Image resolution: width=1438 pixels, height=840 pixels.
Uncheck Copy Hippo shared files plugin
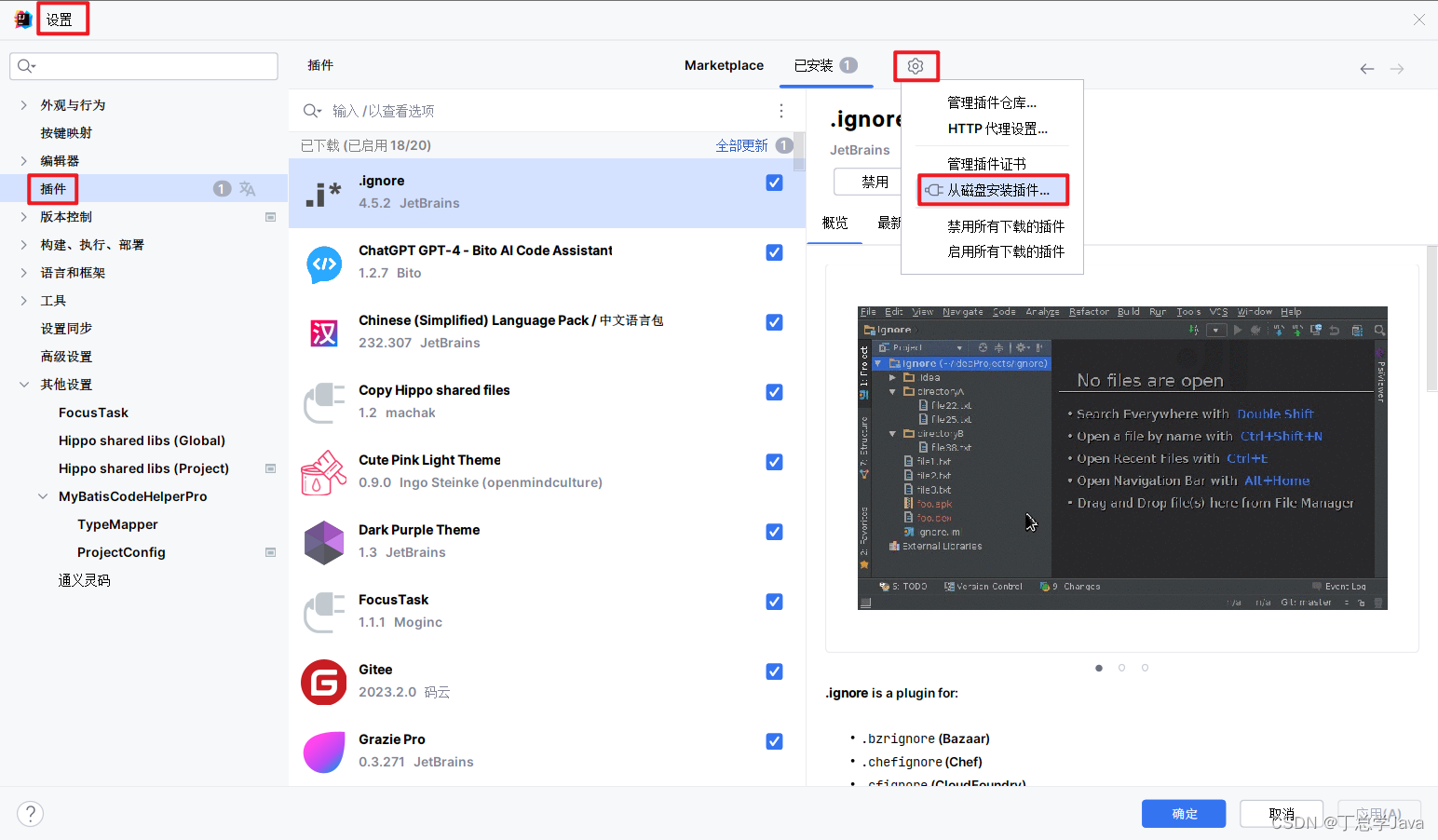click(774, 392)
